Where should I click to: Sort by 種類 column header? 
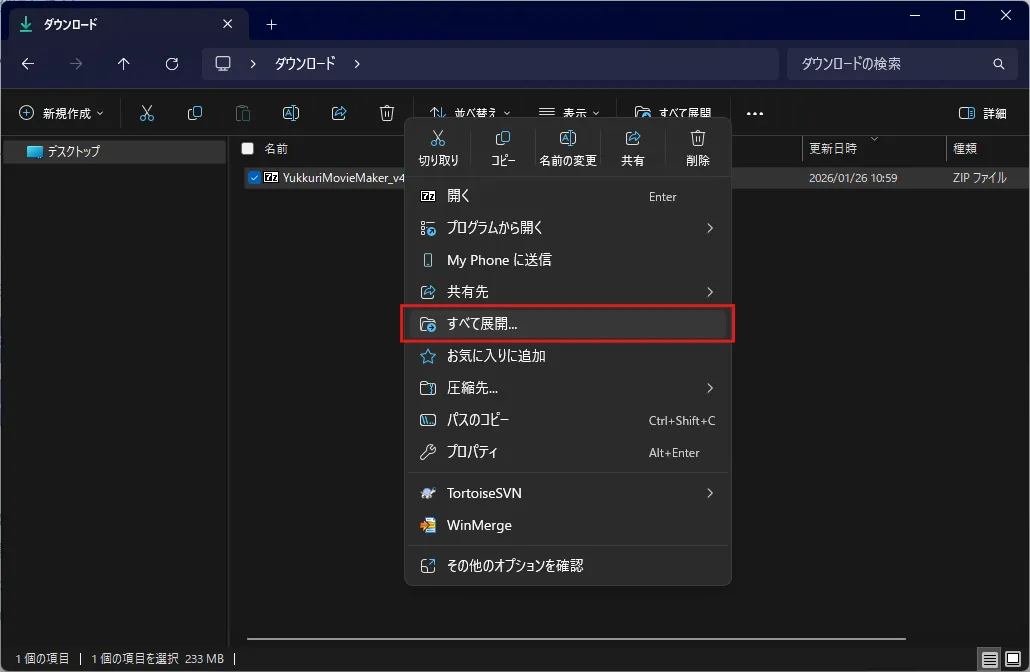965,149
